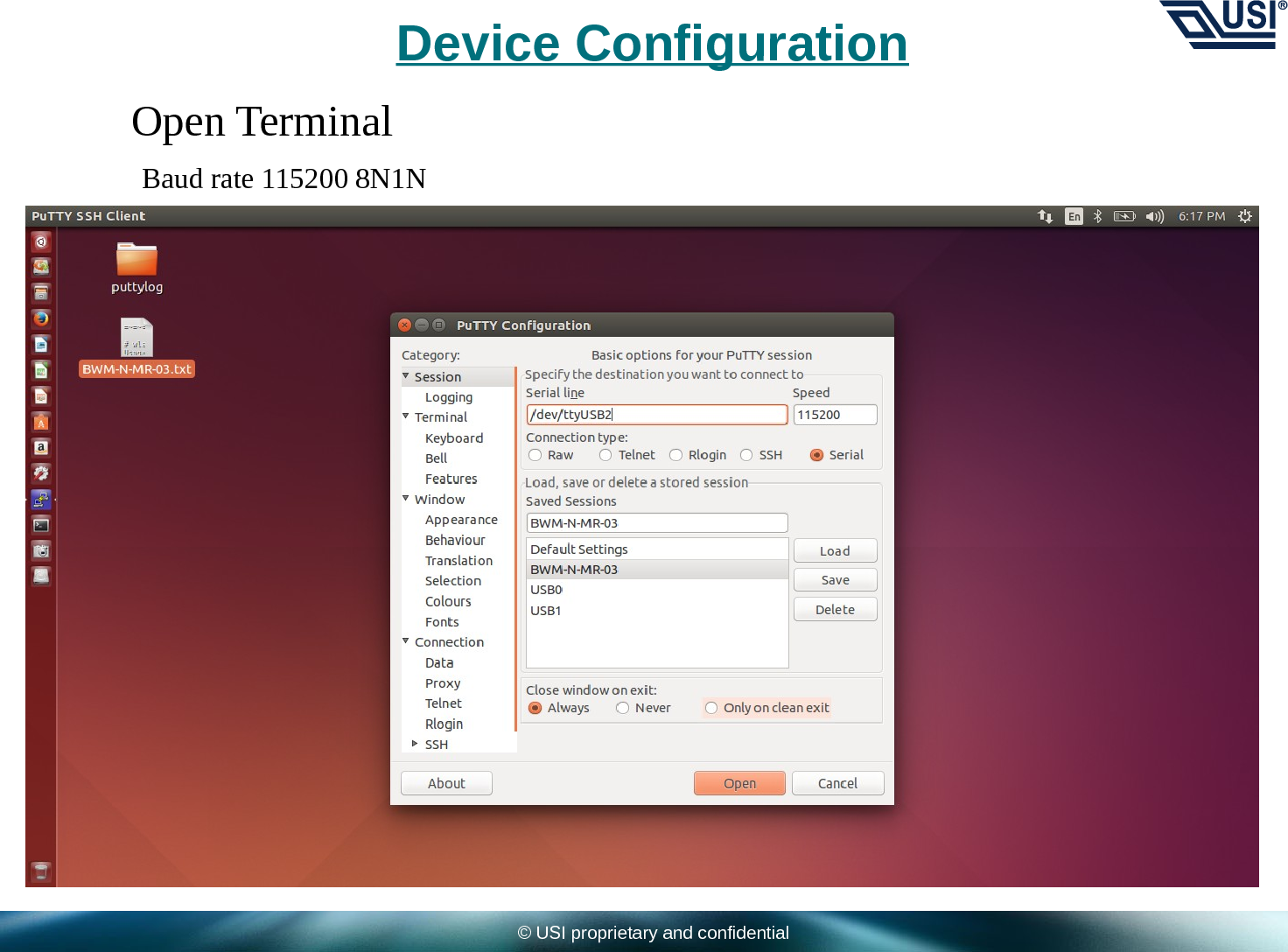
Task: Open the Screenshot camera app in dock
Action: pos(41,550)
